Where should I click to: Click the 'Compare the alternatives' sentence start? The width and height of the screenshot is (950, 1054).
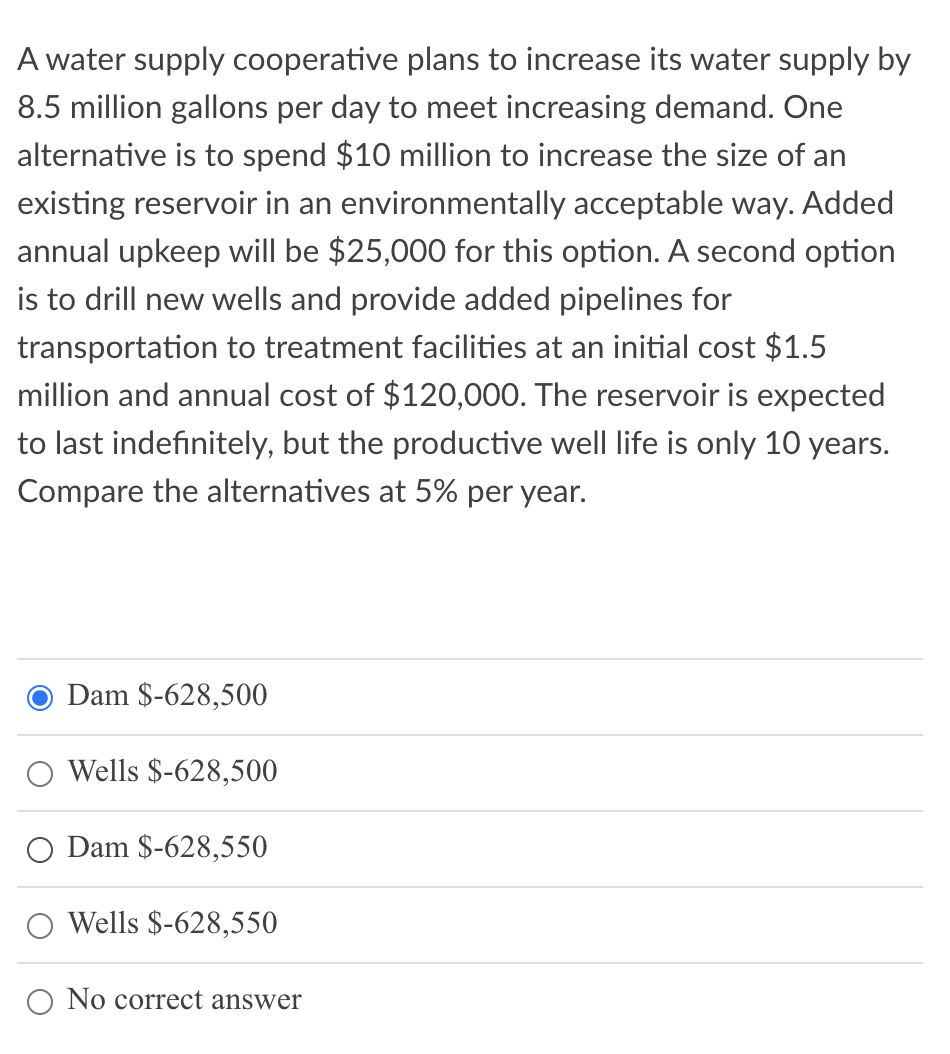click(194, 492)
